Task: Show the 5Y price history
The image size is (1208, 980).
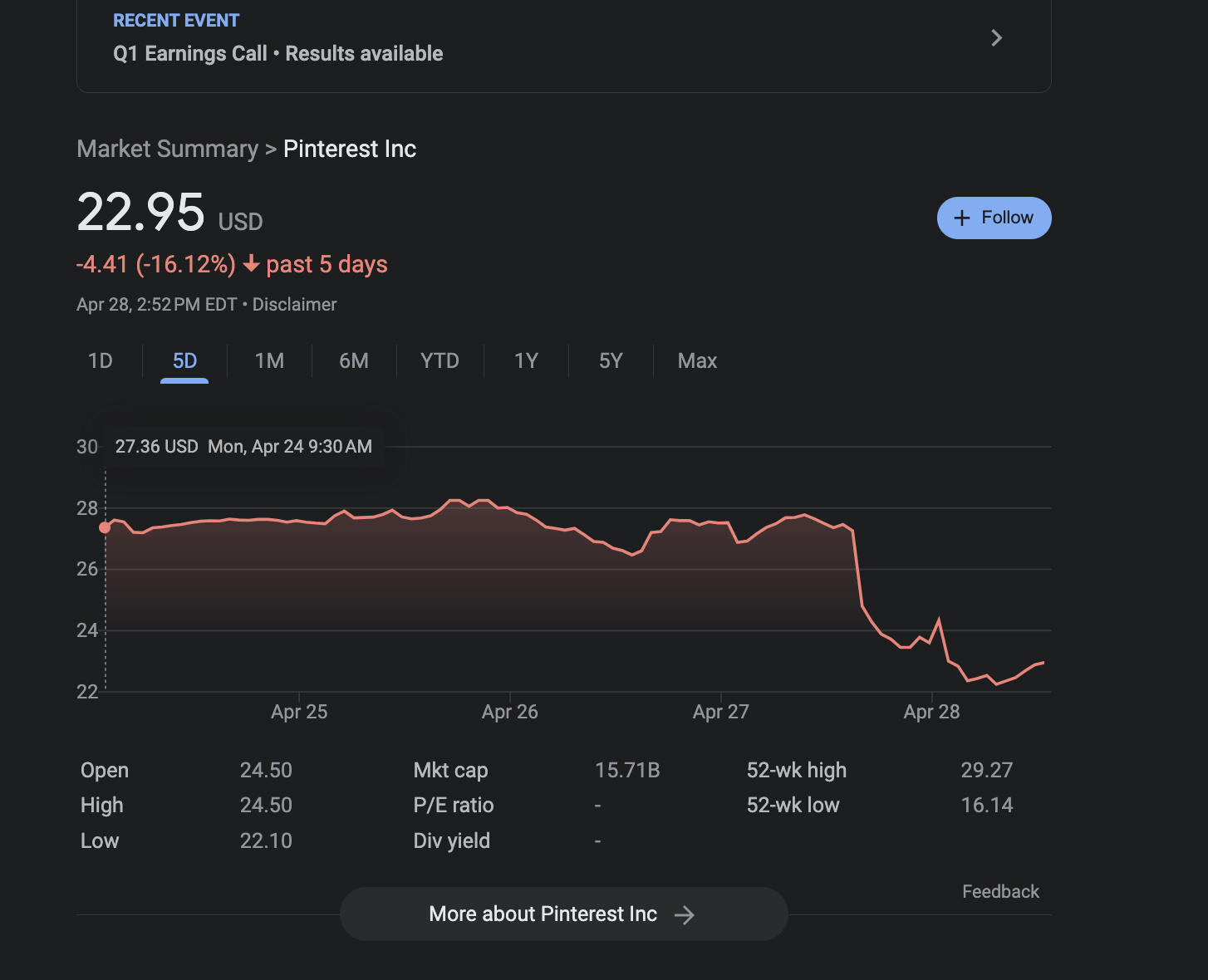Action: (x=611, y=361)
